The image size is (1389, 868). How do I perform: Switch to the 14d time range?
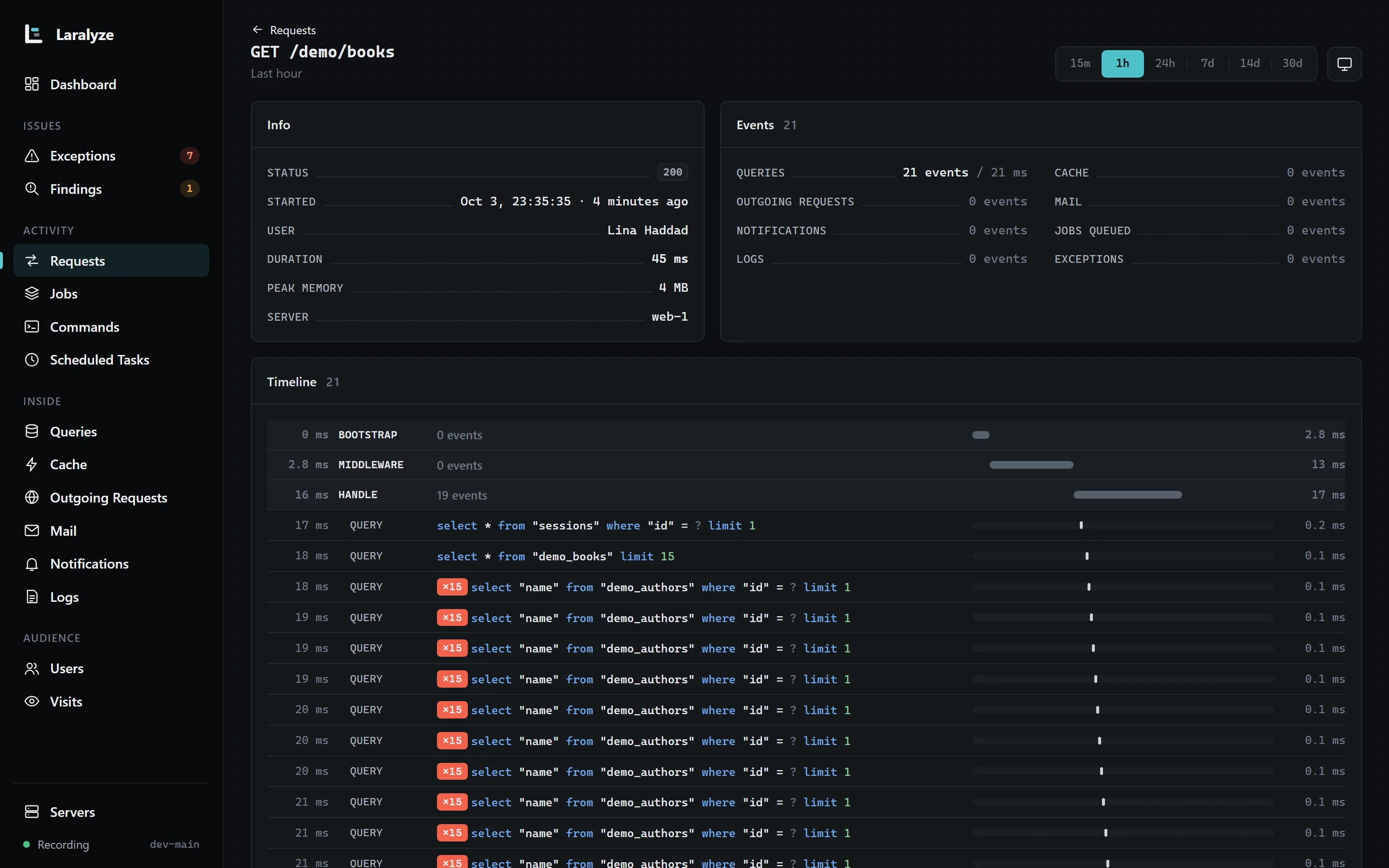tap(1250, 63)
